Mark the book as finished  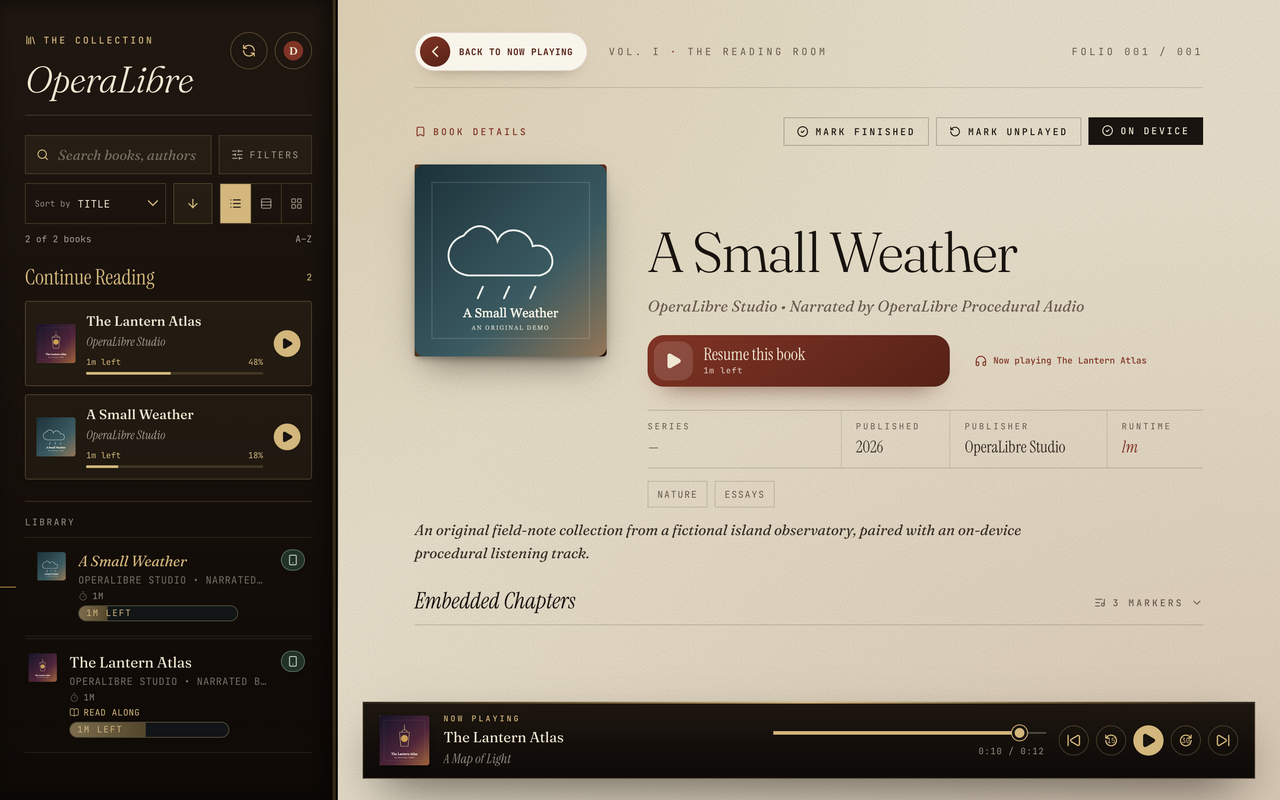[x=856, y=131]
